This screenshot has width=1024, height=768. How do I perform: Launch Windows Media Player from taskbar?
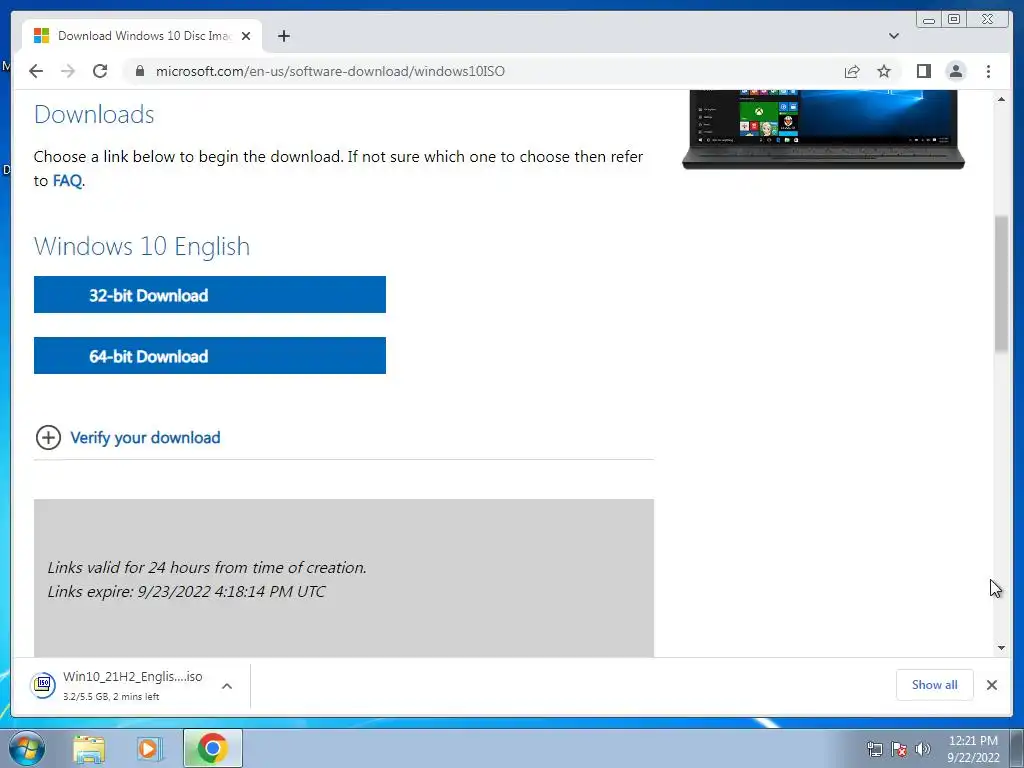[149, 748]
